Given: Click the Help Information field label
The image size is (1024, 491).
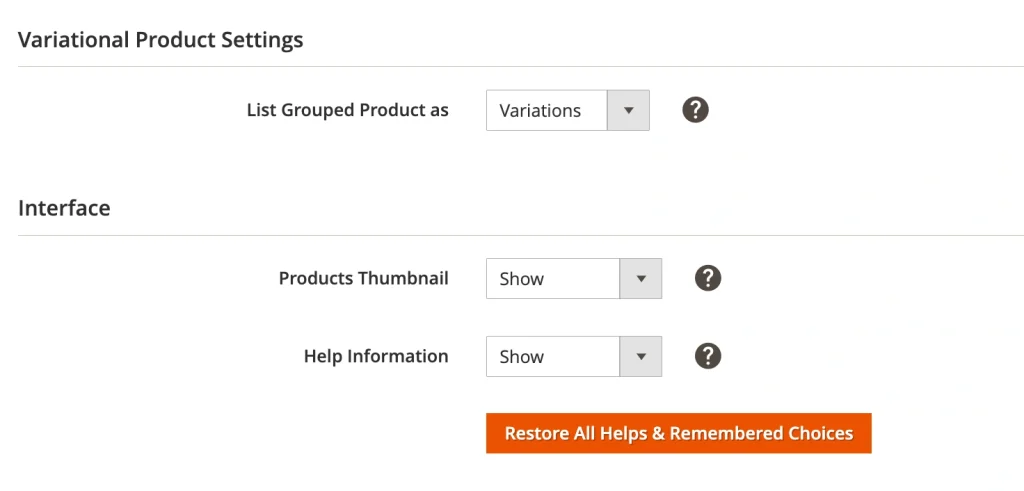Looking at the screenshot, I should click(x=376, y=356).
